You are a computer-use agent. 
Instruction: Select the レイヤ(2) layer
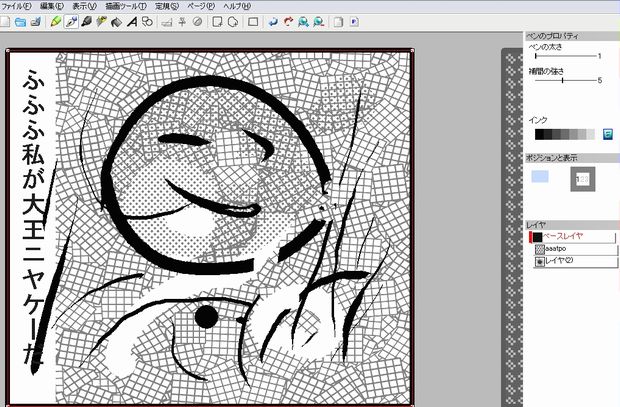point(575,261)
